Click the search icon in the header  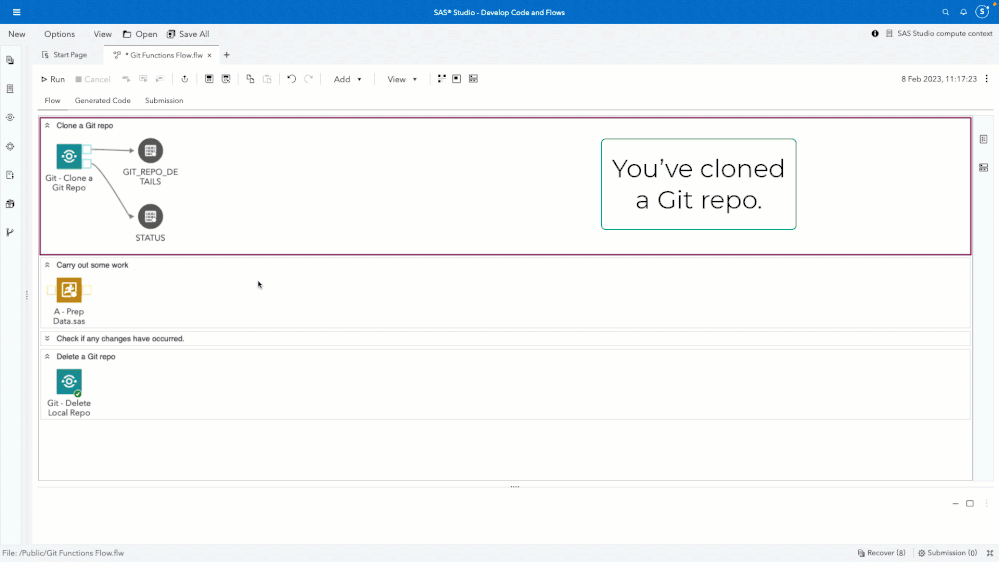pyautogui.click(x=945, y=12)
